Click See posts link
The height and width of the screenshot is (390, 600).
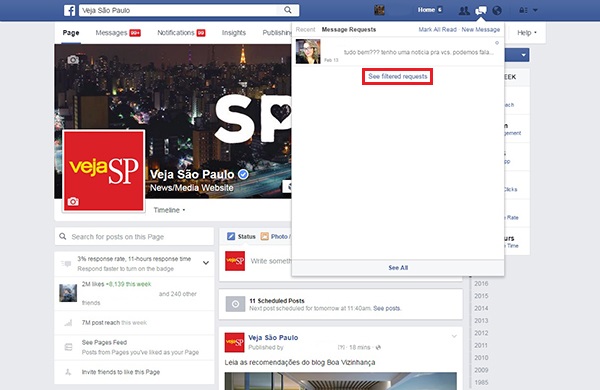tap(386, 308)
